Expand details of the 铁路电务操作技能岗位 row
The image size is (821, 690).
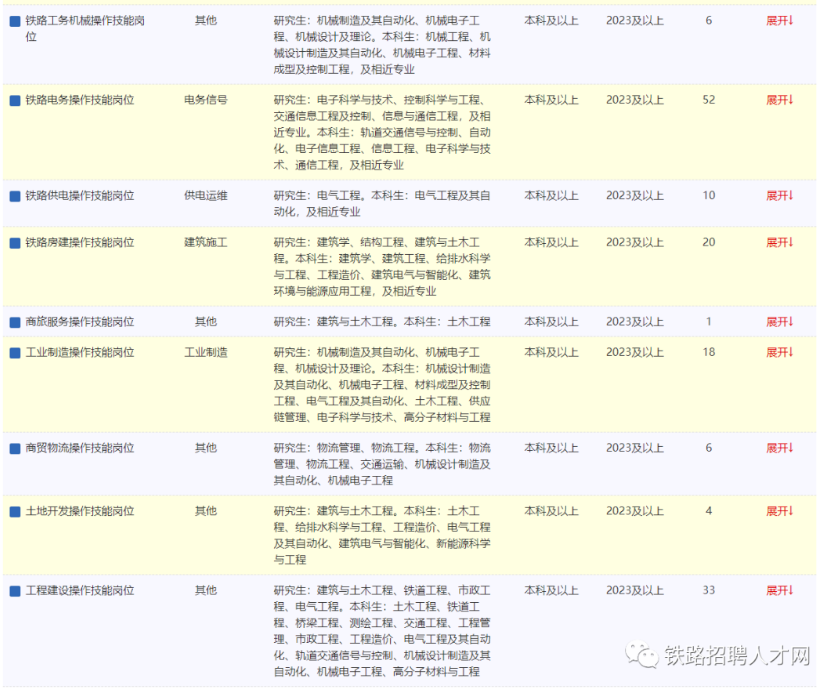pyautogui.click(x=779, y=100)
